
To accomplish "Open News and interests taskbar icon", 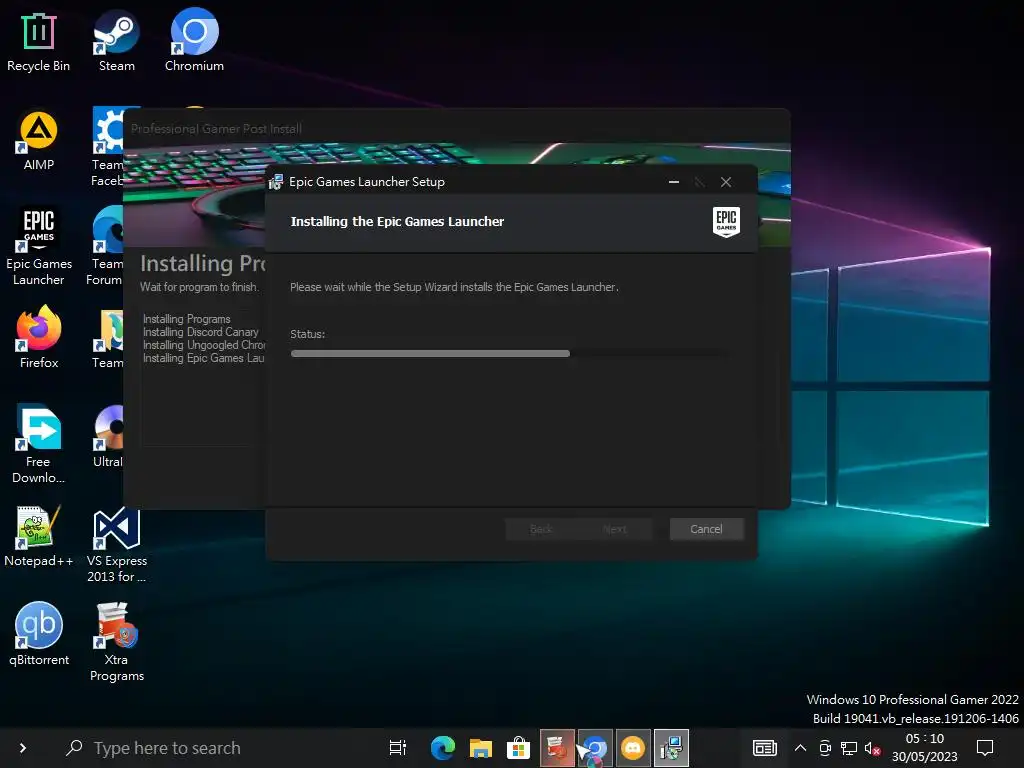I will 764,748.
